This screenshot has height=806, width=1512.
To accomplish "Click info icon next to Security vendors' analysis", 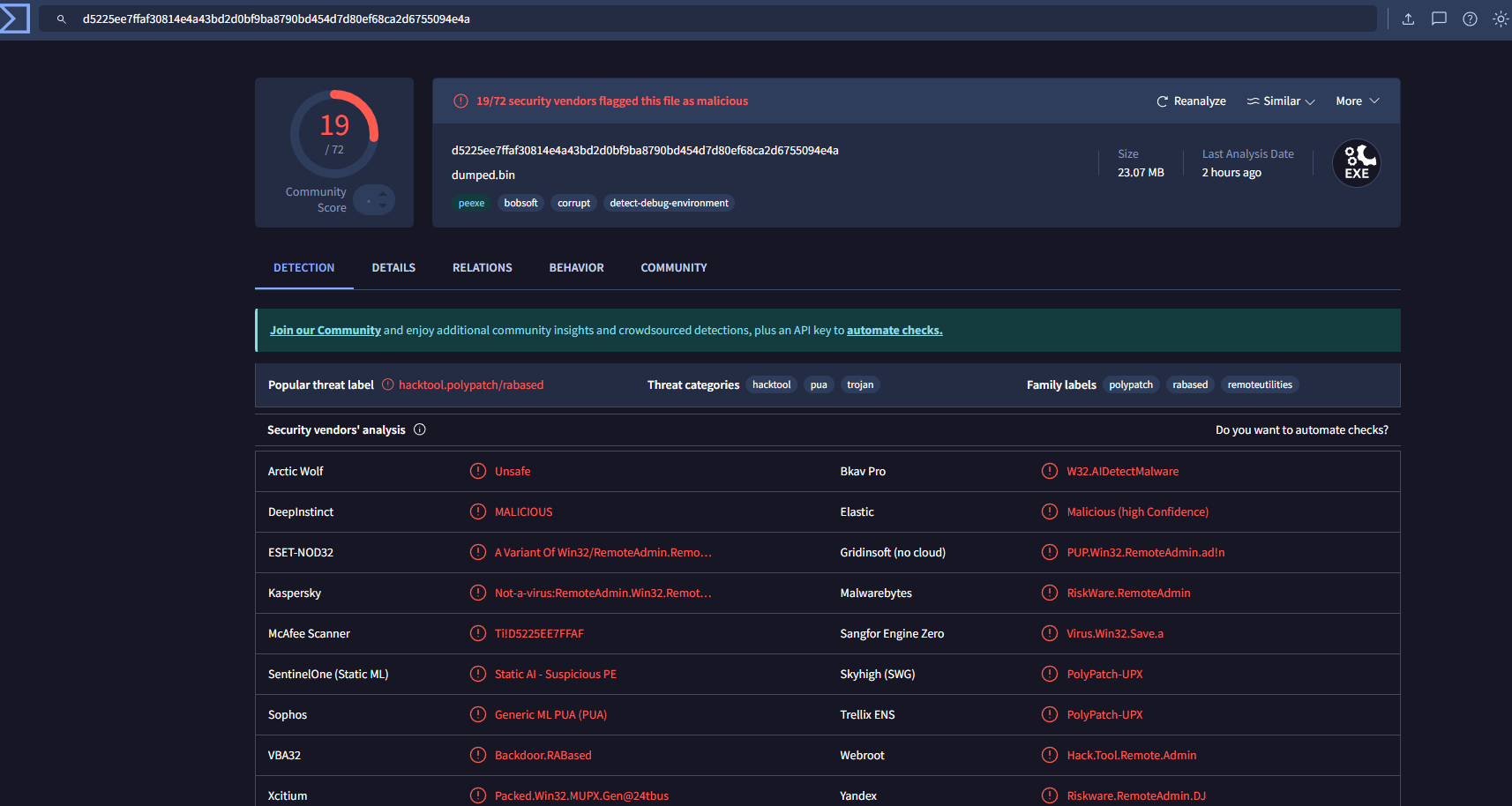I will (x=420, y=429).
